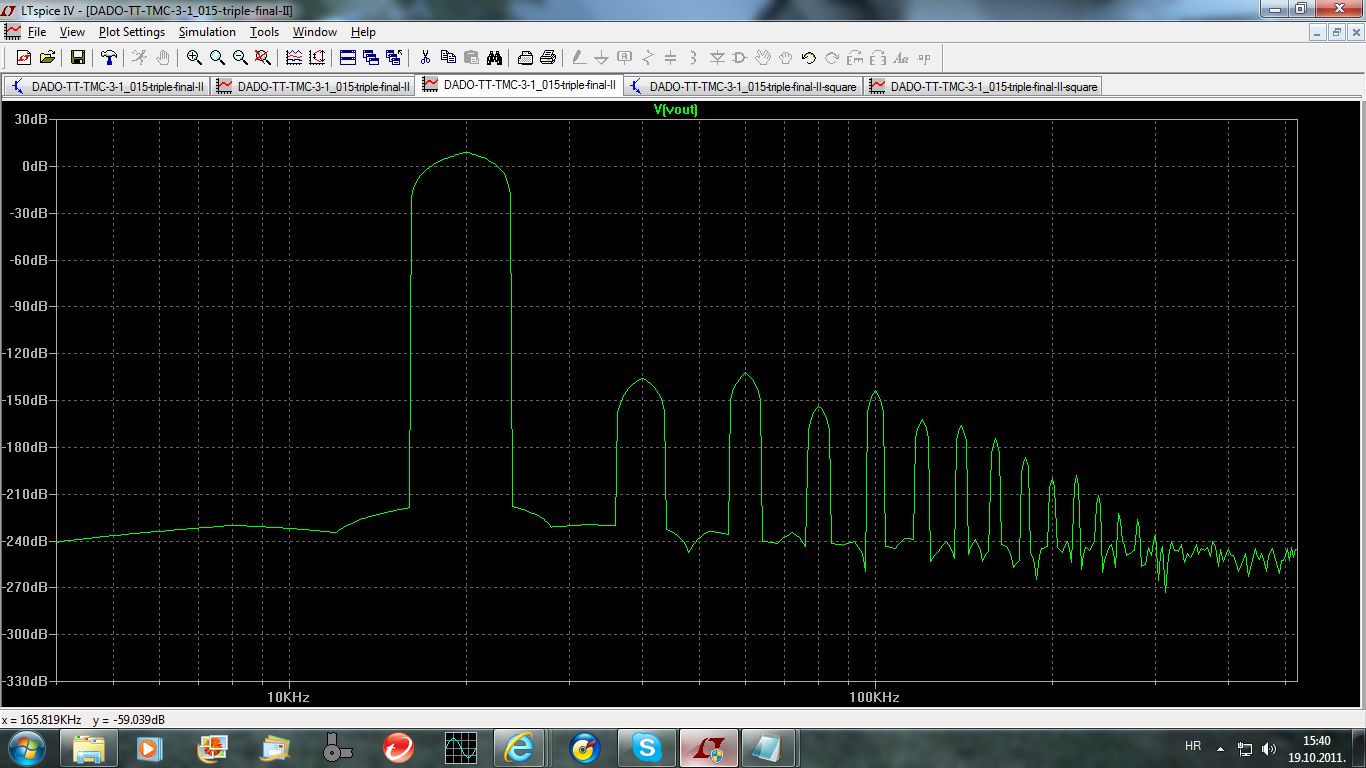Open the Plot Settings menu
This screenshot has height=768, width=1366.
tap(132, 32)
